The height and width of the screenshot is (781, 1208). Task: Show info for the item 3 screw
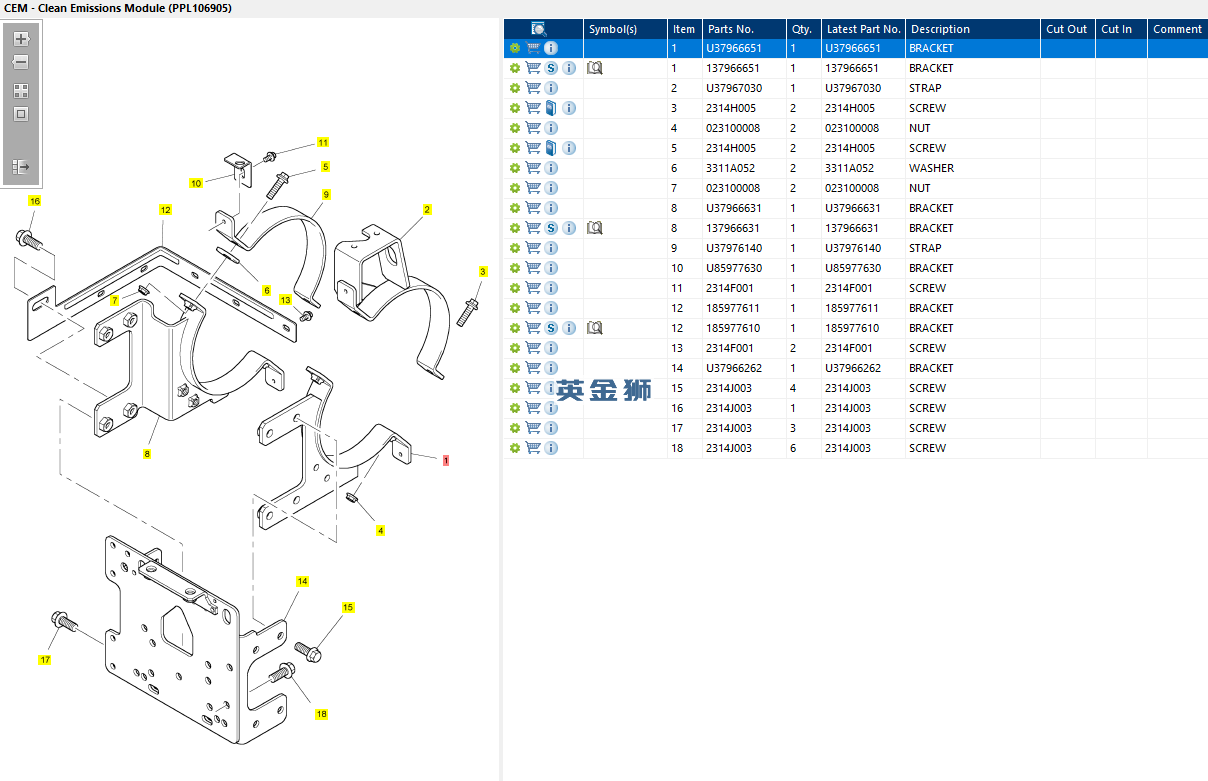click(569, 108)
